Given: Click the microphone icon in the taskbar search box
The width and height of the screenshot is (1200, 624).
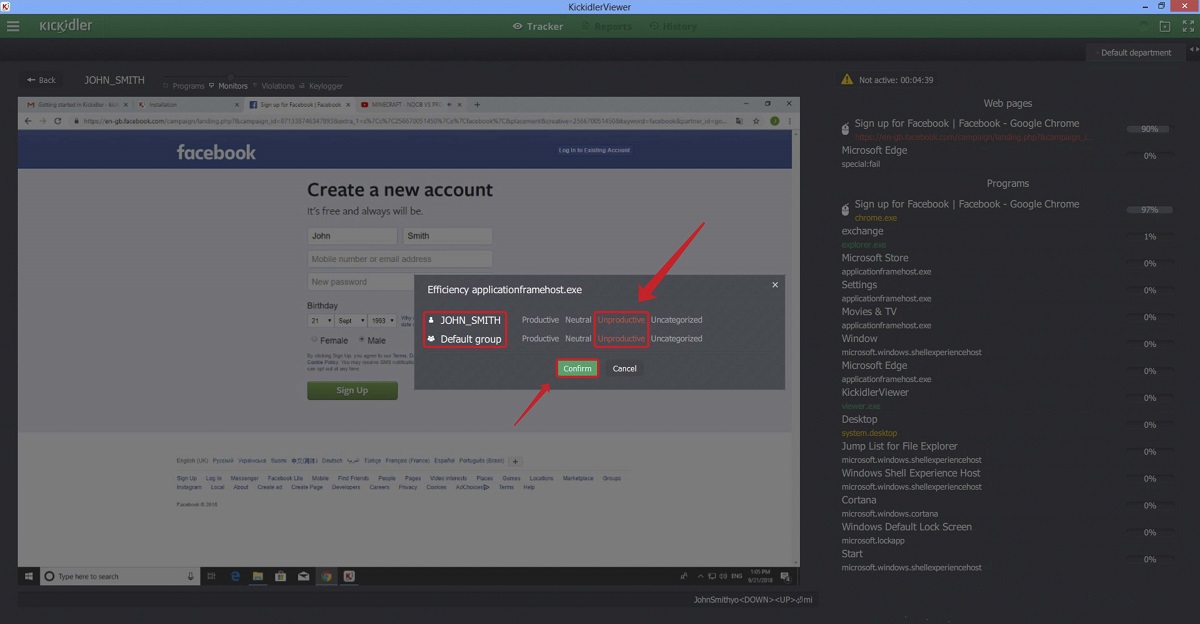Looking at the screenshot, I should click(x=190, y=576).
